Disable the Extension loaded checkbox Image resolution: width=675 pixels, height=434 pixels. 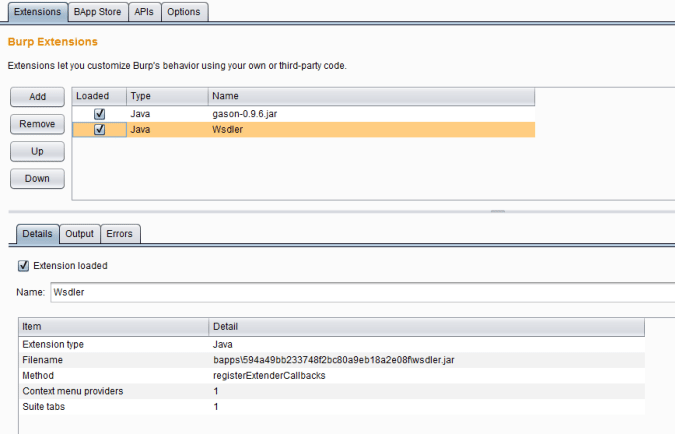click(x=23, y=266)
